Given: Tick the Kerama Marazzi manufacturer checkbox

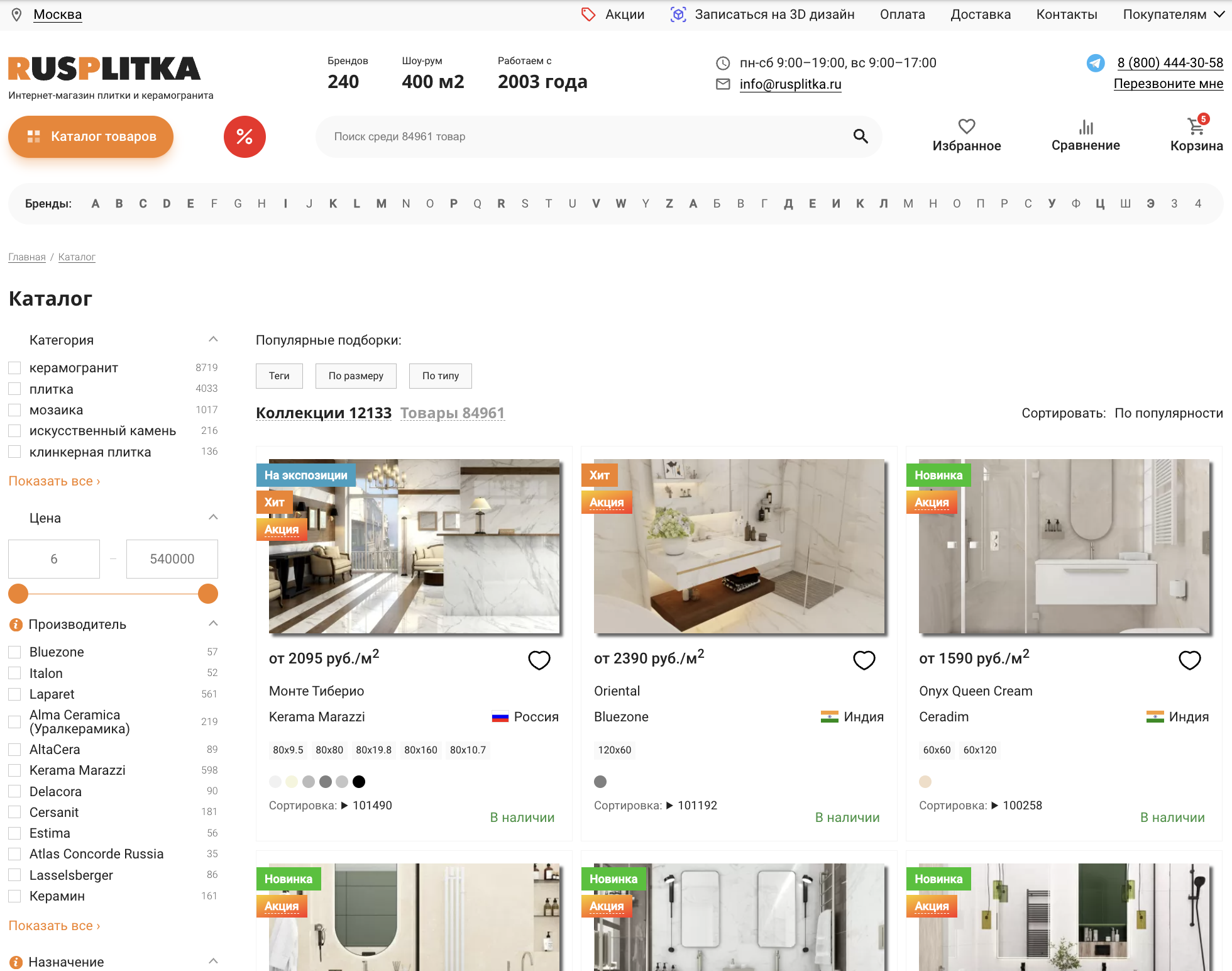Looking at the screenshot, I should pyautogui.click(x=15, y=770).
